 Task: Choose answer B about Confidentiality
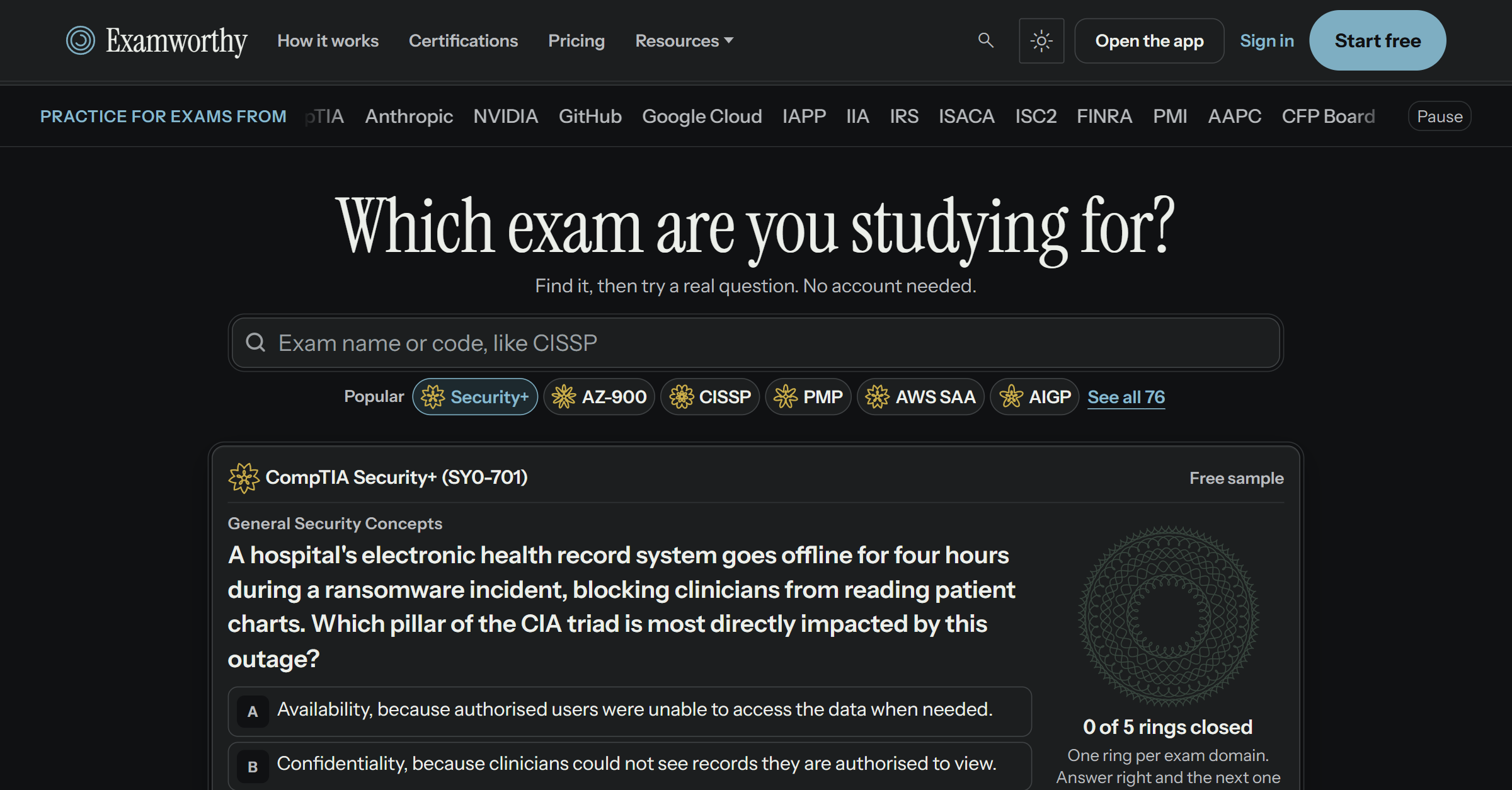click(x=630, y=765)
